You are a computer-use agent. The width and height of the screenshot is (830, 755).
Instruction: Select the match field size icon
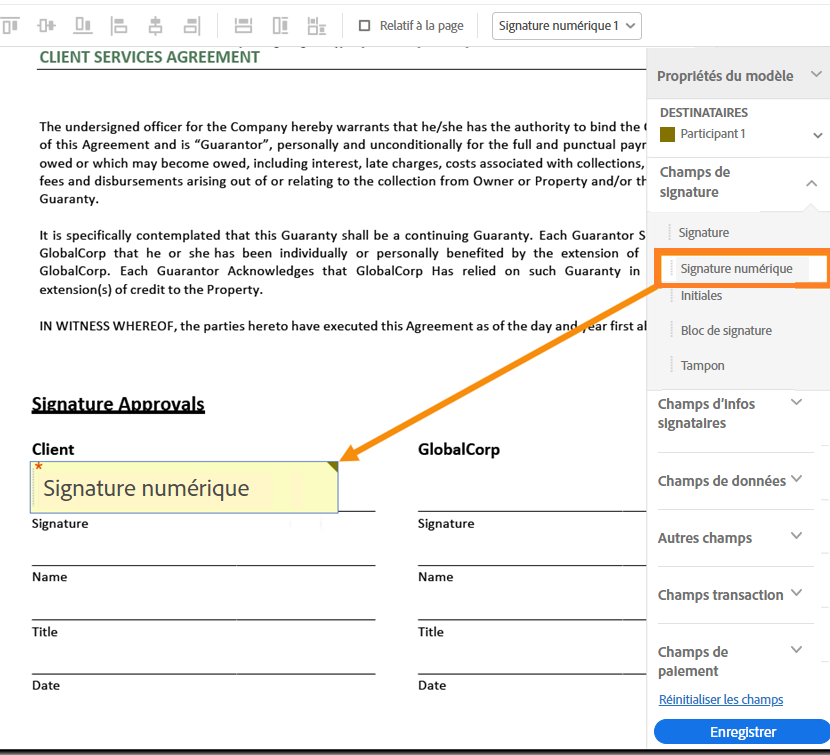coord(317,25)
